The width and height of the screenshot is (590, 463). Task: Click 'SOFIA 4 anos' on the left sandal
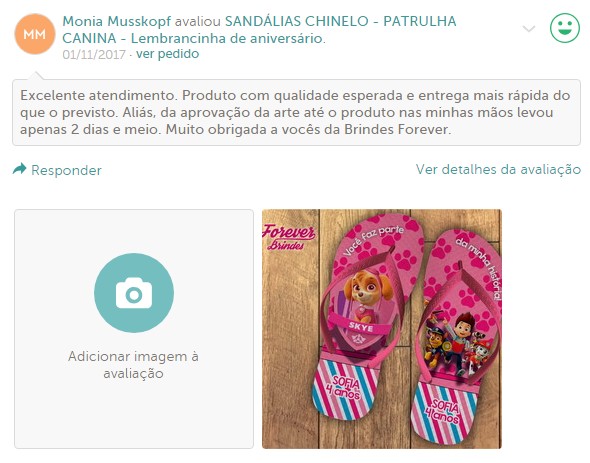pyautogui.click(x=344, y=387)
